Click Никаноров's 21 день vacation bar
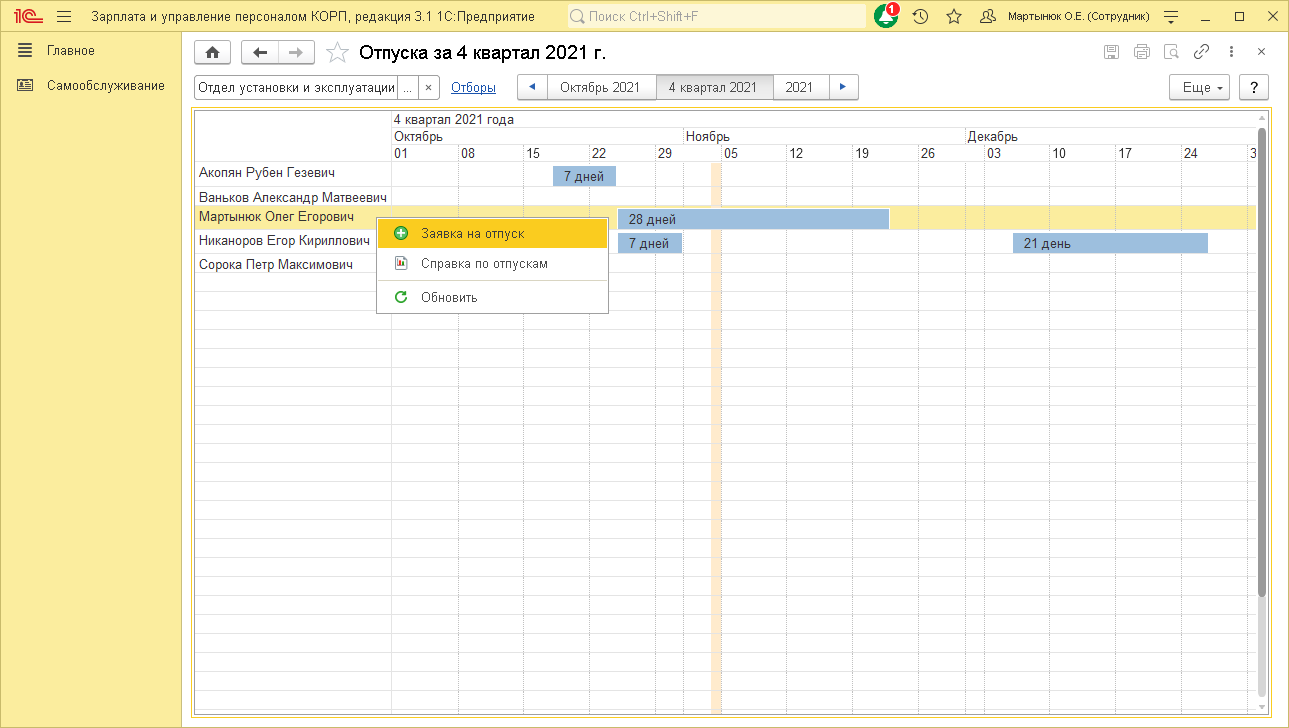This screenshot has width=1289, height=728. pyautogui.click(x=1110, y=243)
